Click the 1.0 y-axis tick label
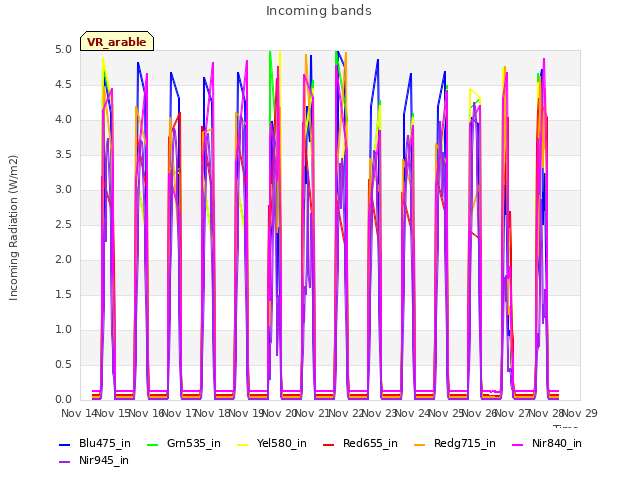Screen dimensions: 640x480 [x=63, y=330]
